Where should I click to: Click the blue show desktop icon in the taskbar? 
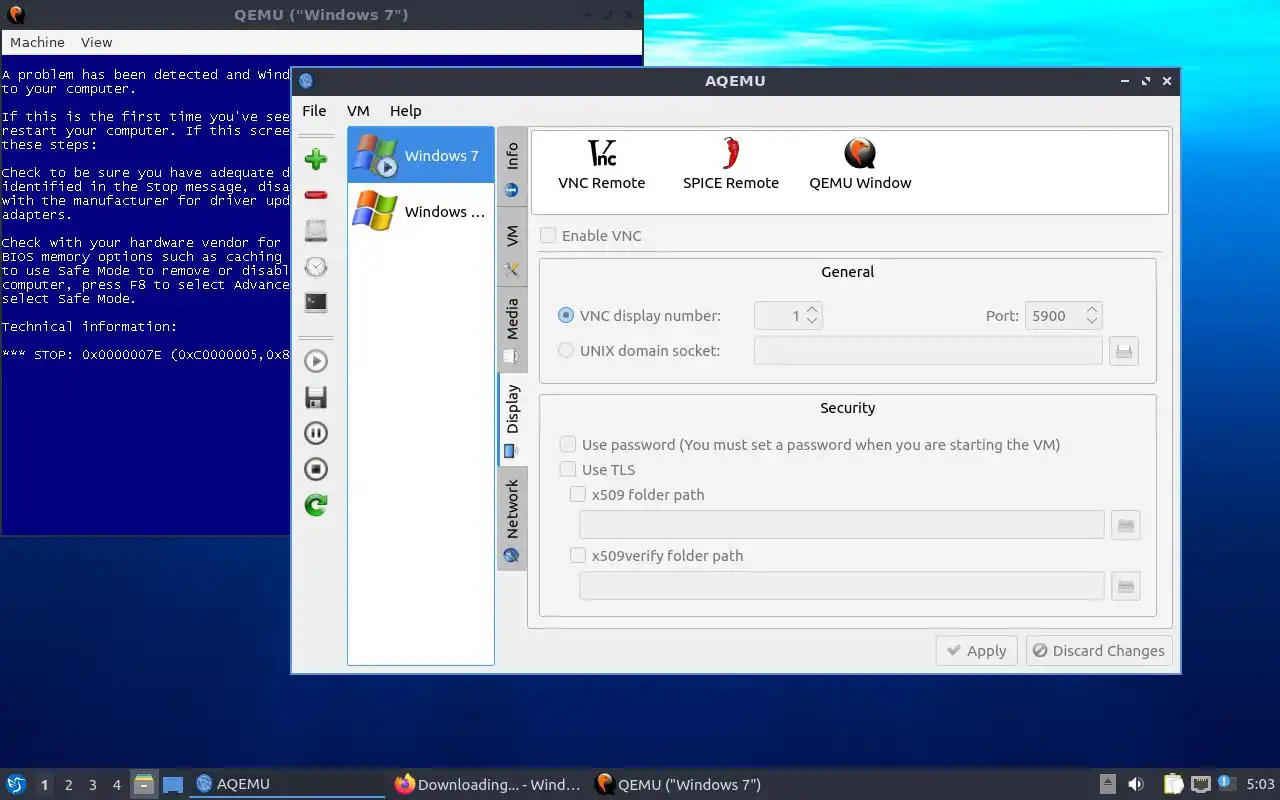tap(173, 784)
